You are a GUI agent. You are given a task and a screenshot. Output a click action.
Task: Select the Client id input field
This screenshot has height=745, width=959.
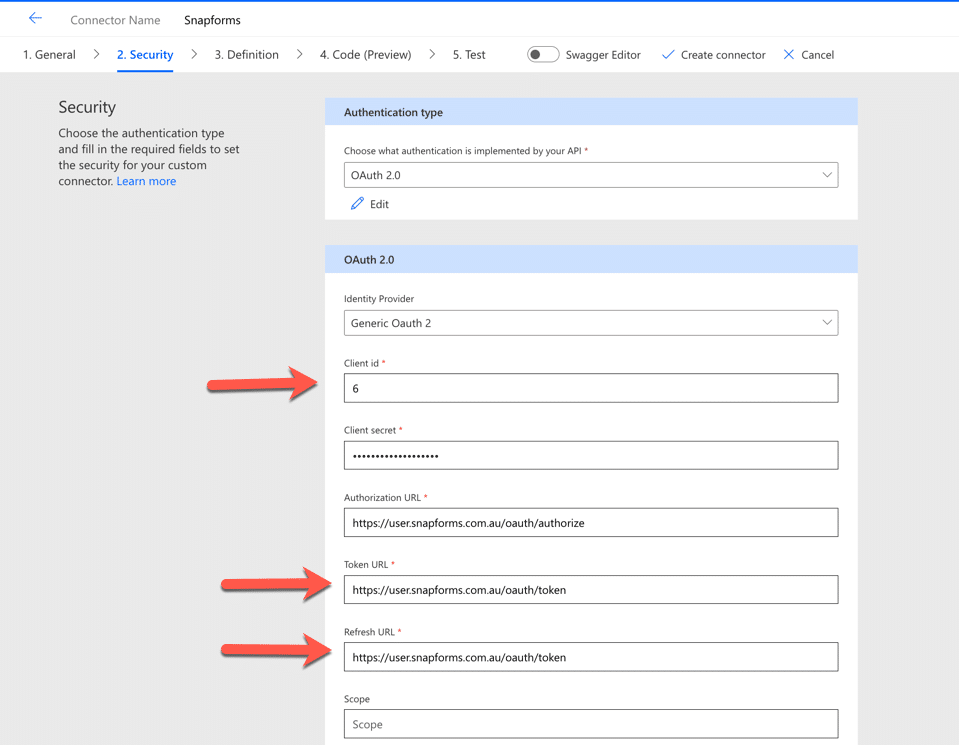click(x=591, y=388)
